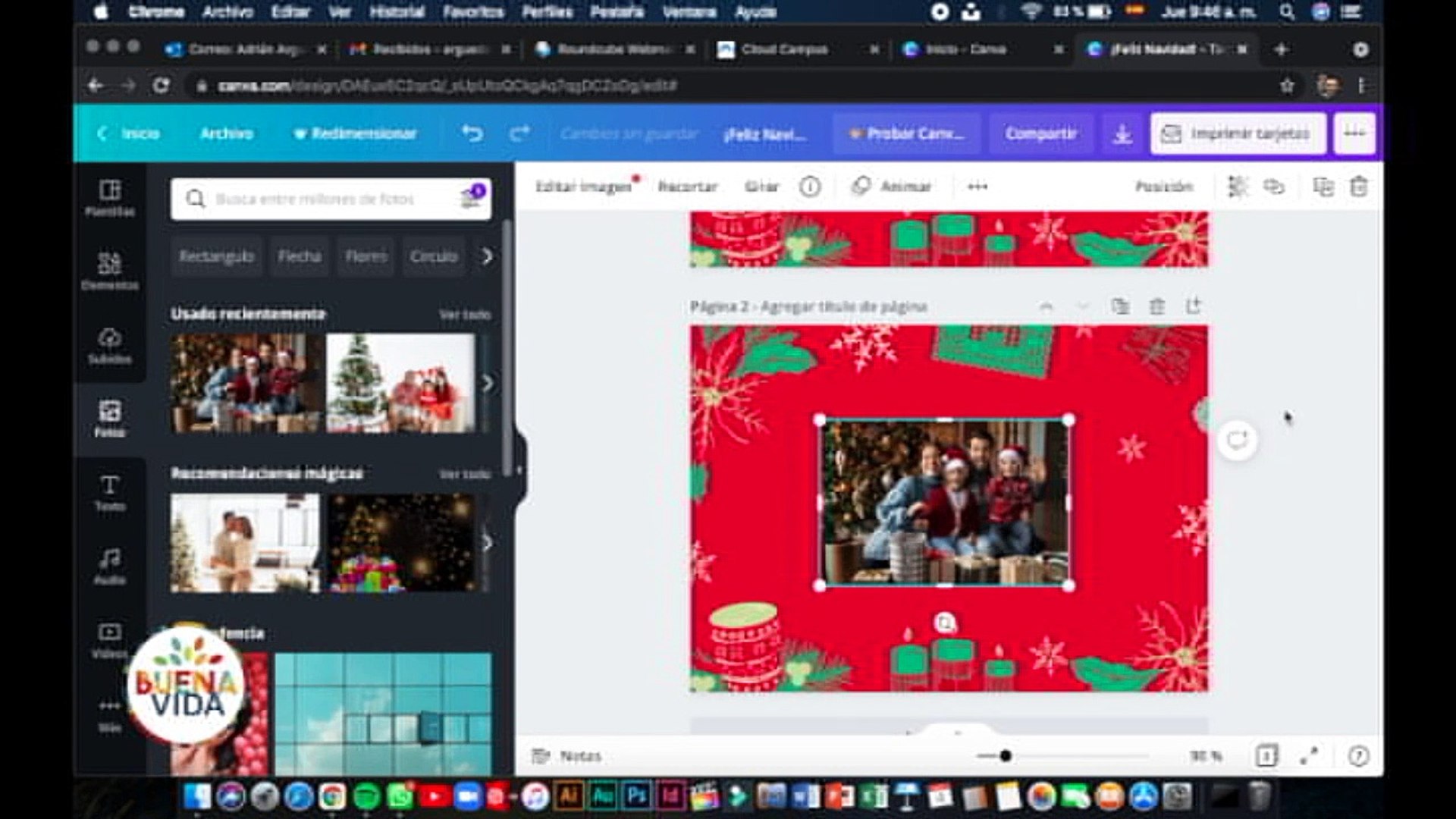Open the more options menu with three dots

tap(978, 187)
